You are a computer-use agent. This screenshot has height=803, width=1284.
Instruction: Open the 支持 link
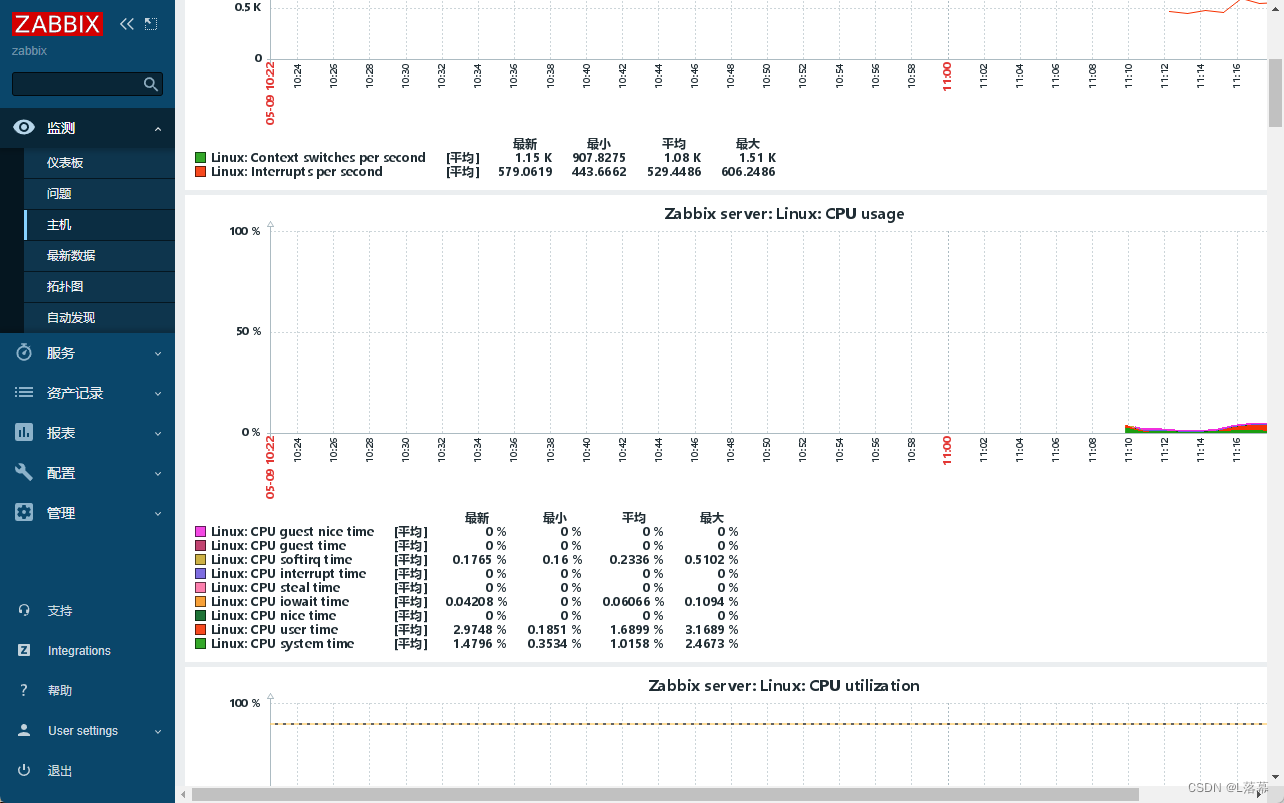[60, 611]
